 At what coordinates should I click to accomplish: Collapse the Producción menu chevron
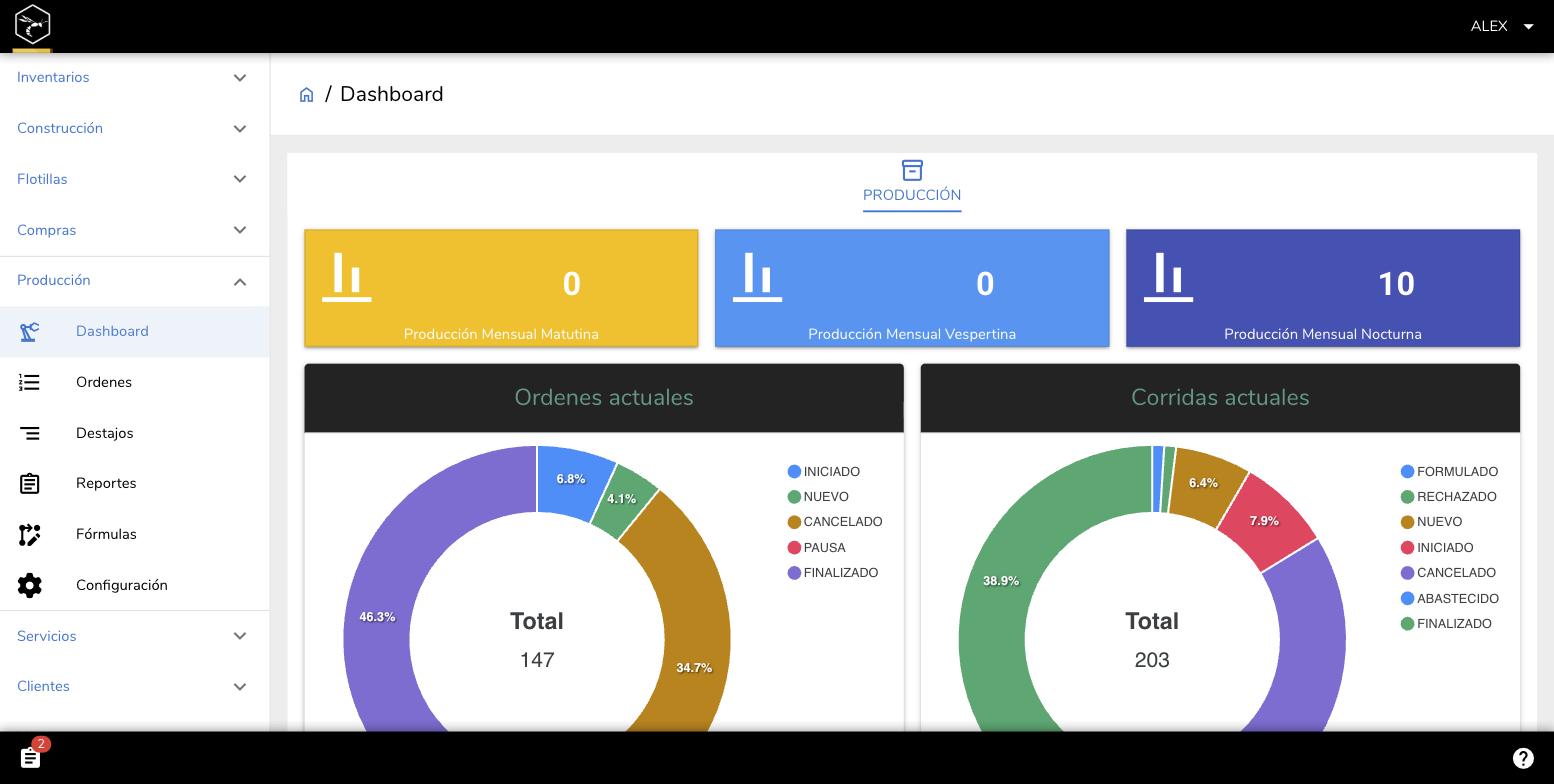click(x=240, y=281)
